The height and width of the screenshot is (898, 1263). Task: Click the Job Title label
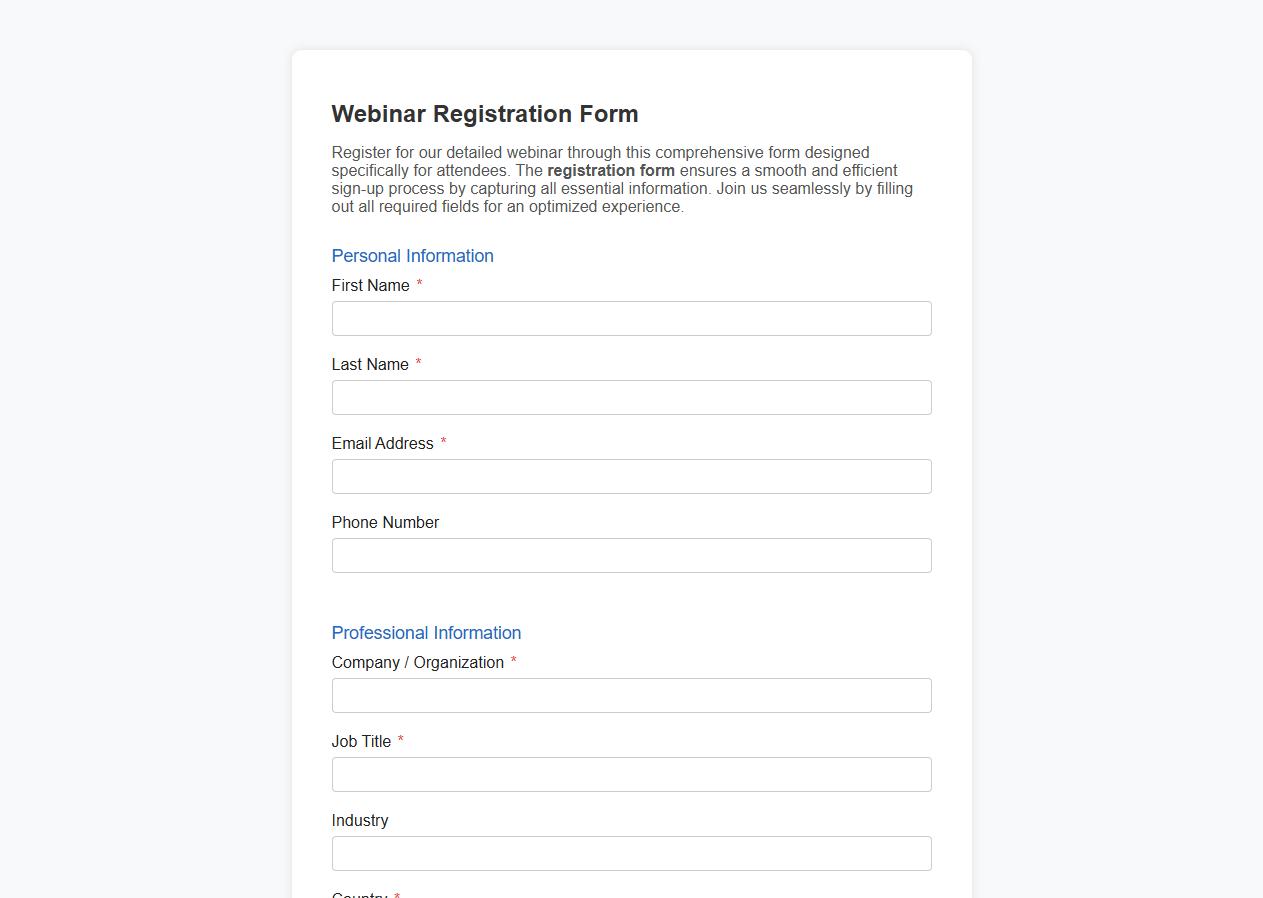362,741
